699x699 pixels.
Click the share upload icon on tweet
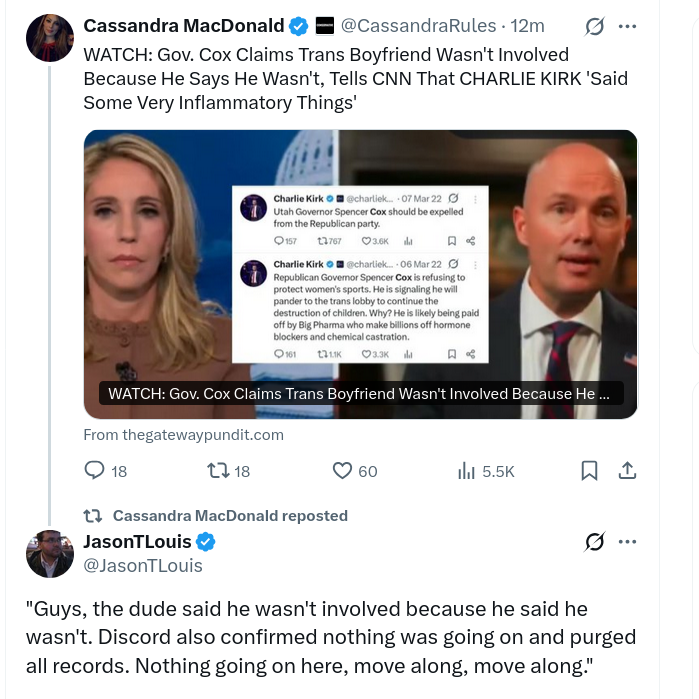(x=627, y=471)
